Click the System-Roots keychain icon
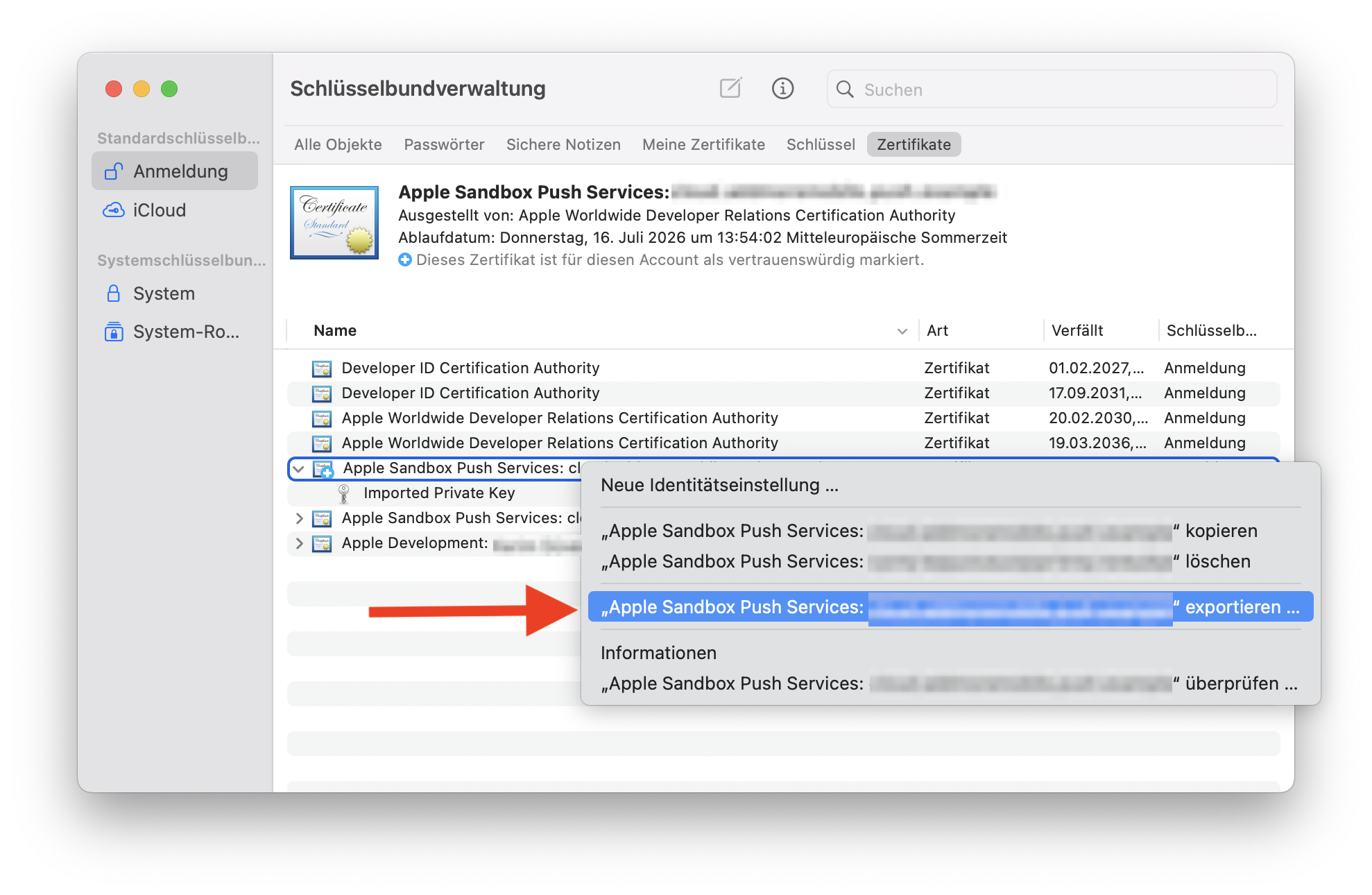This screenshot has height=895, width=1372. coord(114,332)
